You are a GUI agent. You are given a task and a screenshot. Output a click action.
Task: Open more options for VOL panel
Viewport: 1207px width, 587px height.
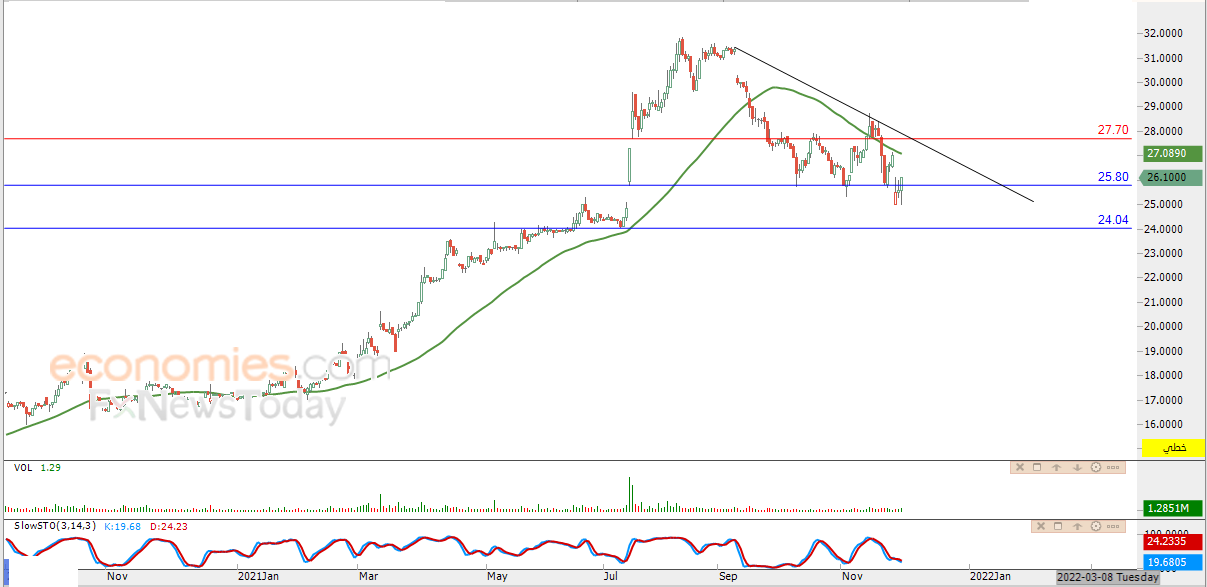pyautogui.click(x=1113, y=467)
